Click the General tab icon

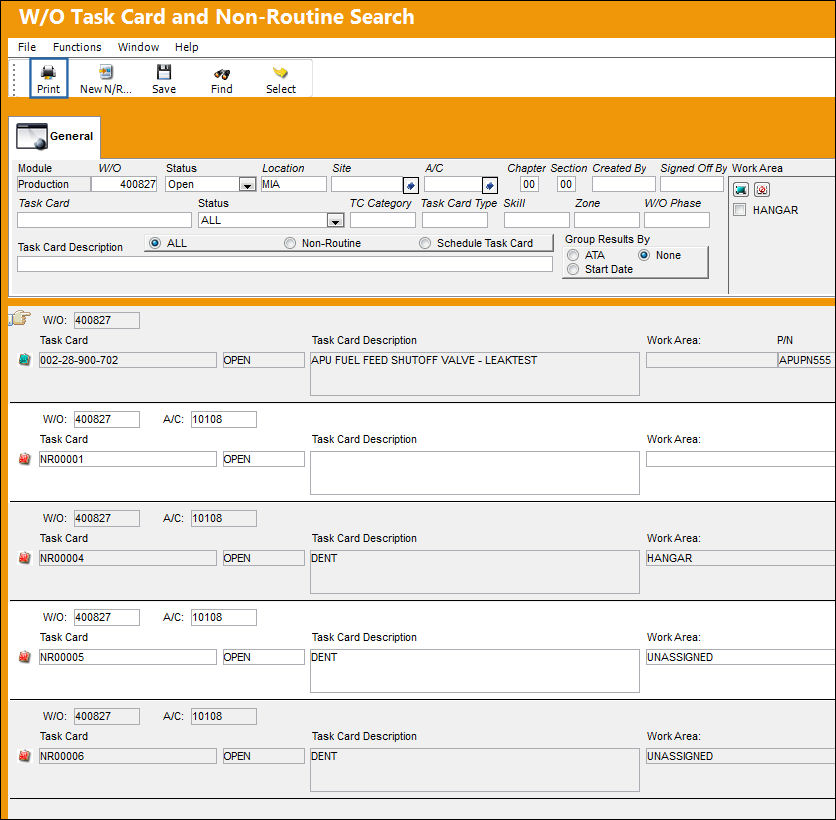[x=32, y=136]
